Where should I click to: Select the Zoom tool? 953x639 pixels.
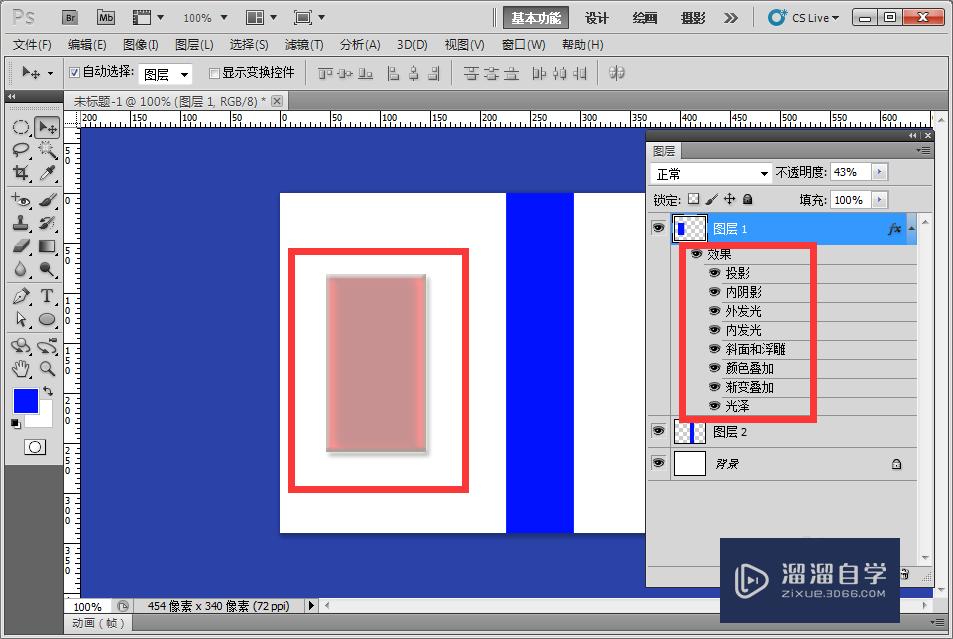47,368
